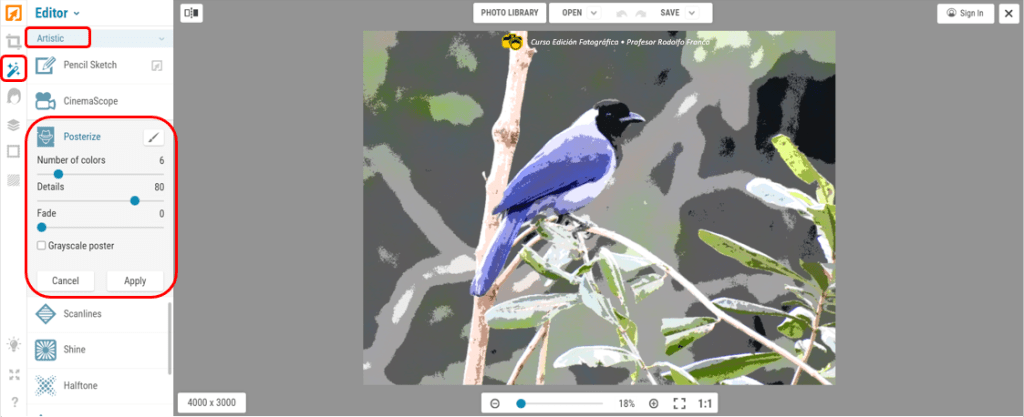Toggle the before/after compare view icon
The image size is (1024, 417).
pos(192,13)
